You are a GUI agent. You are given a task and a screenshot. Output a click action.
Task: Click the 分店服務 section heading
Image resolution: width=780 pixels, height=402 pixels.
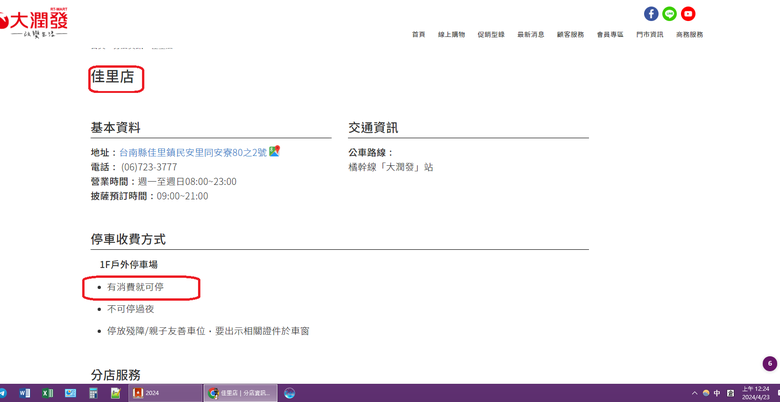115,375
